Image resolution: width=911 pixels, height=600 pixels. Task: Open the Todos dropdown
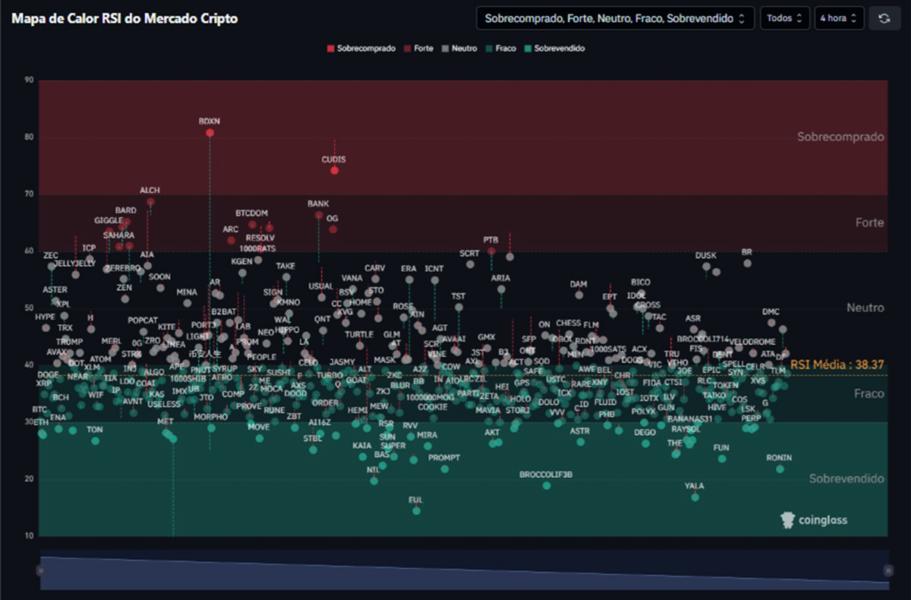click(785, 17)
